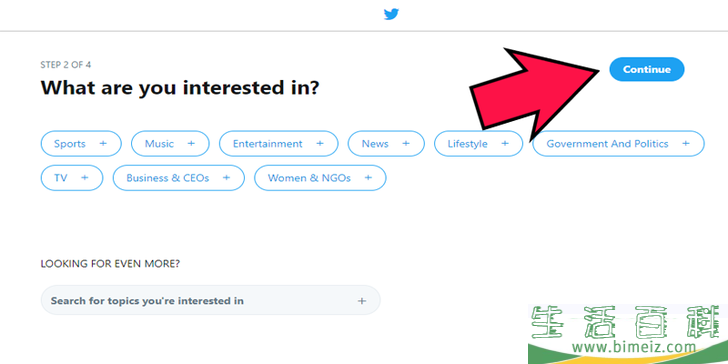Click the plus icon on Entertainment
The width and height of the screenshot is (728, 364).
(320, 143)
